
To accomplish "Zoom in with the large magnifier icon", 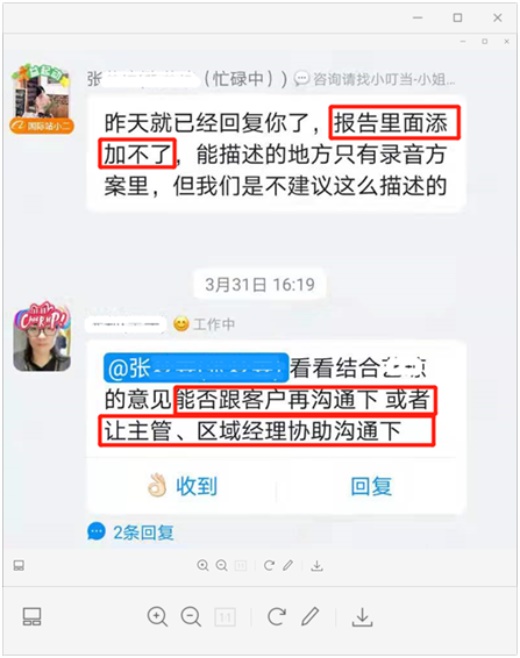I will point(157,617).
